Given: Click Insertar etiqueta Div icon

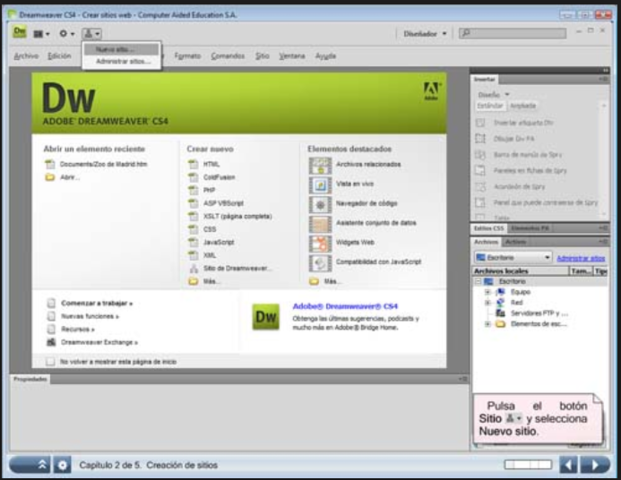Looking at the screenshot, I should 480,123.
